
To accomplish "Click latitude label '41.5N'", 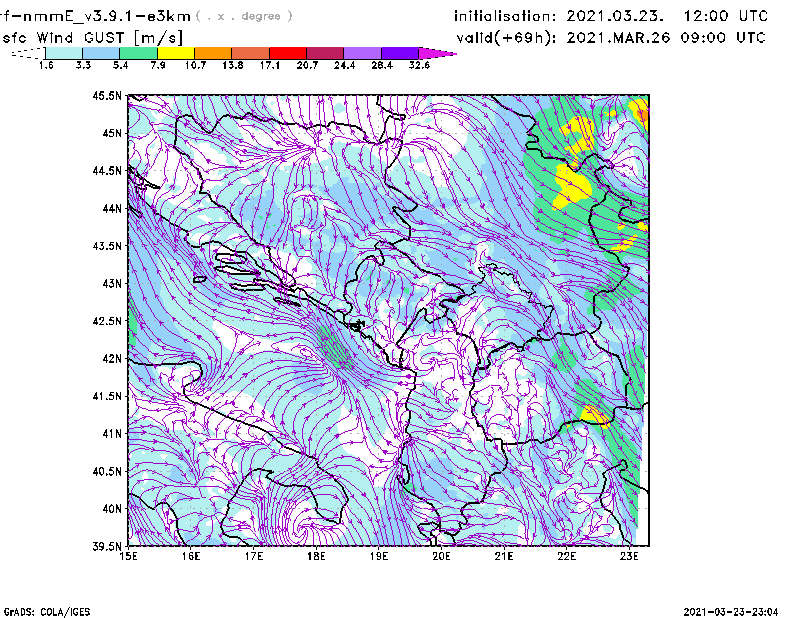I will [107, 396].
